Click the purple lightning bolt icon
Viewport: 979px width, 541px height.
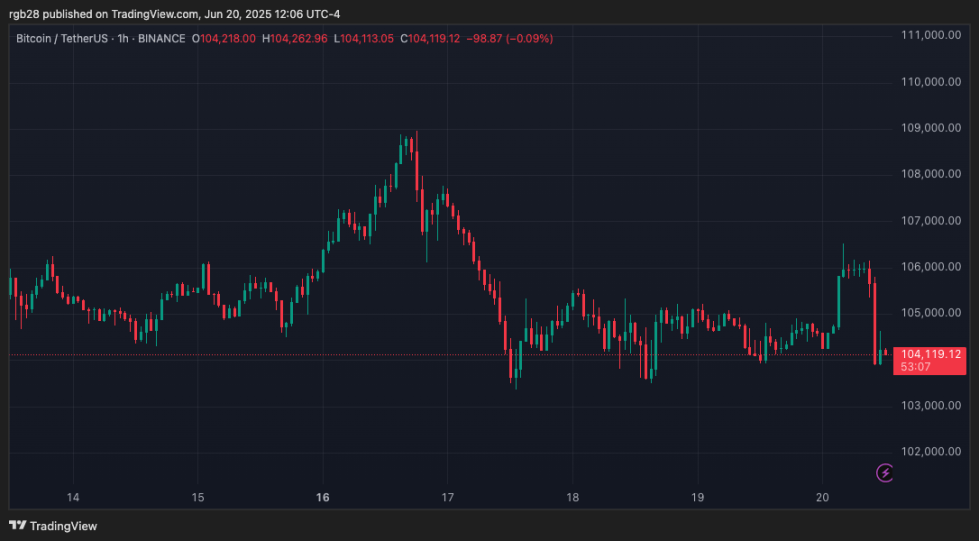tap(885, 473)
